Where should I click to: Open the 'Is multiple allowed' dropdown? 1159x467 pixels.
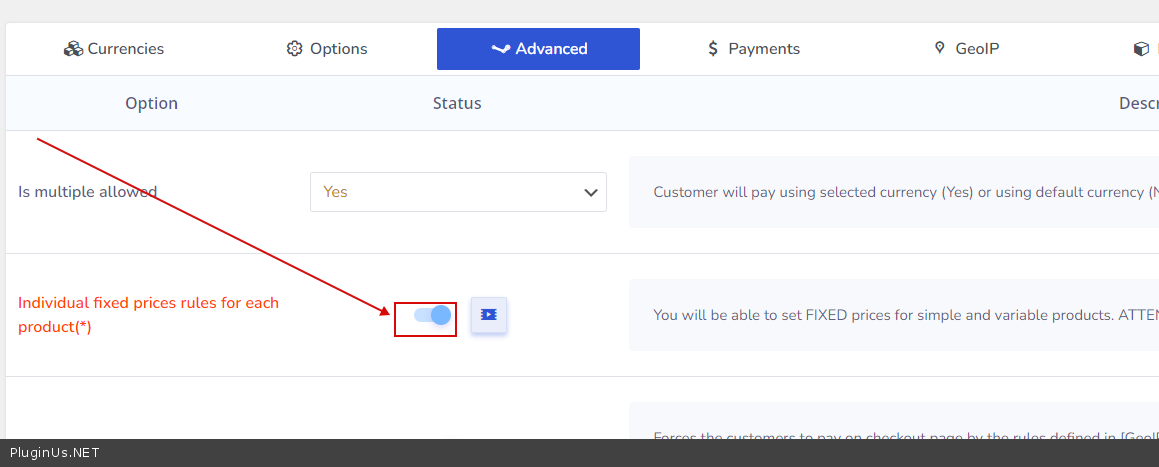point(457,192)
